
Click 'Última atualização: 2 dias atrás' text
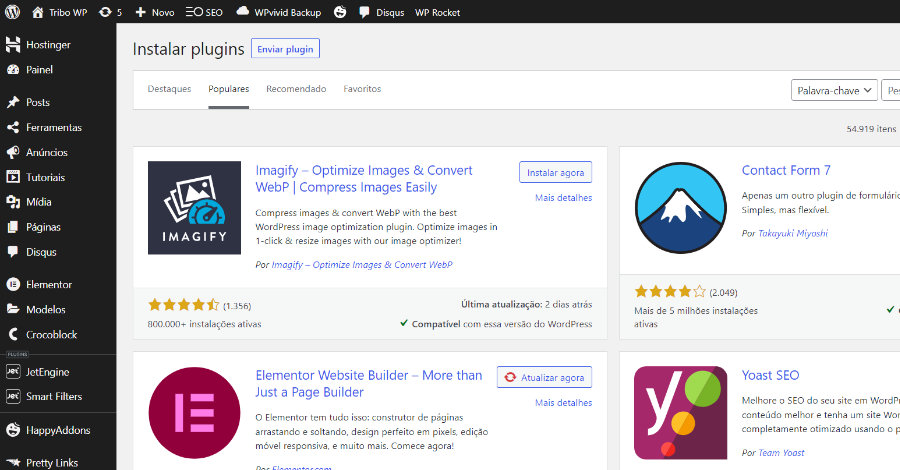(526, 304)
